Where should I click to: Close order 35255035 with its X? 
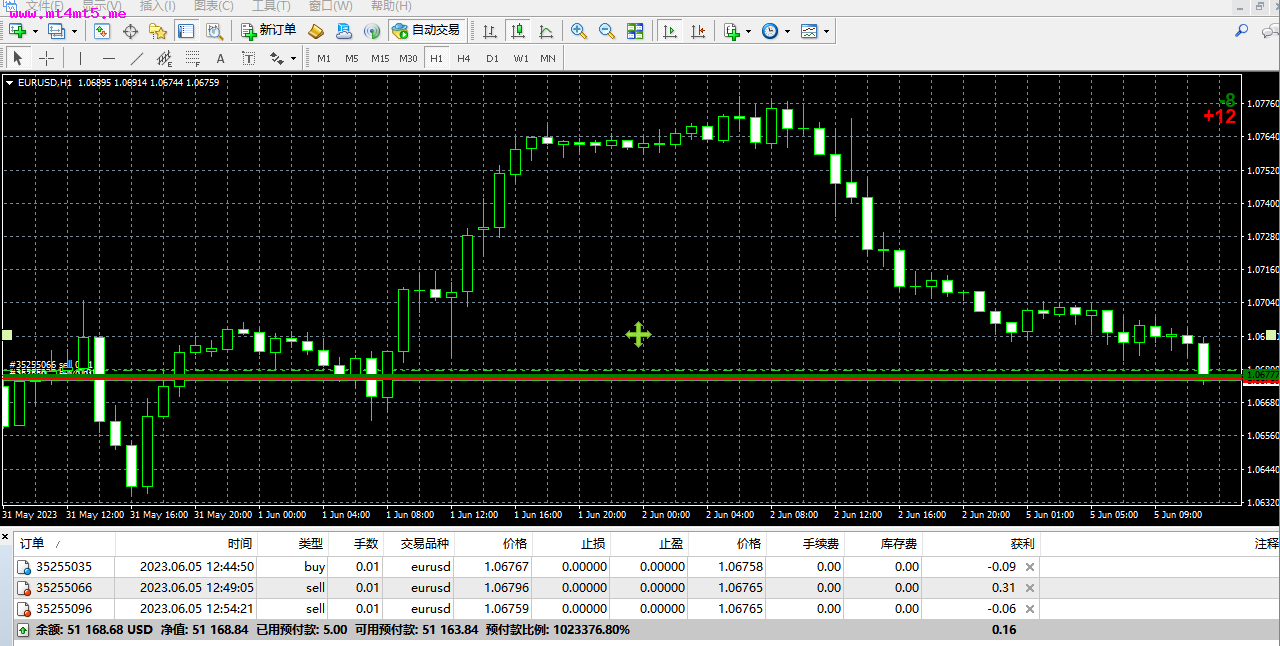coord(1030,567)
